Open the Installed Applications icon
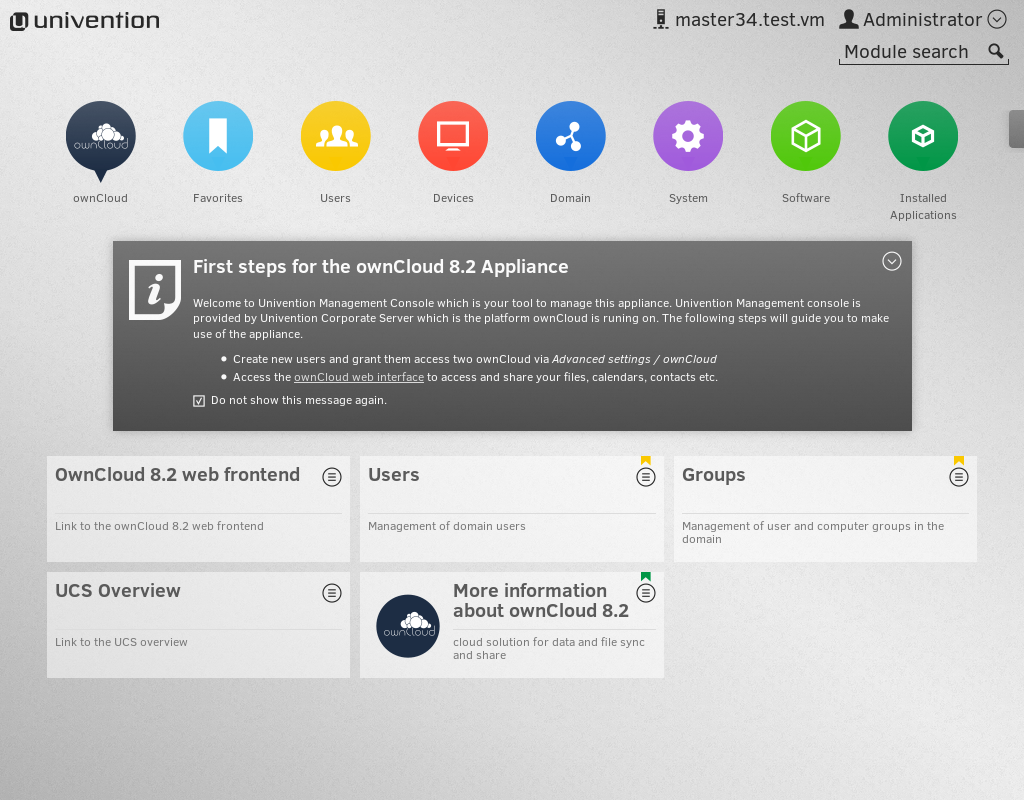Image resolution: width=1024 pixels, height=800 pixels. (x=923, y=136)
